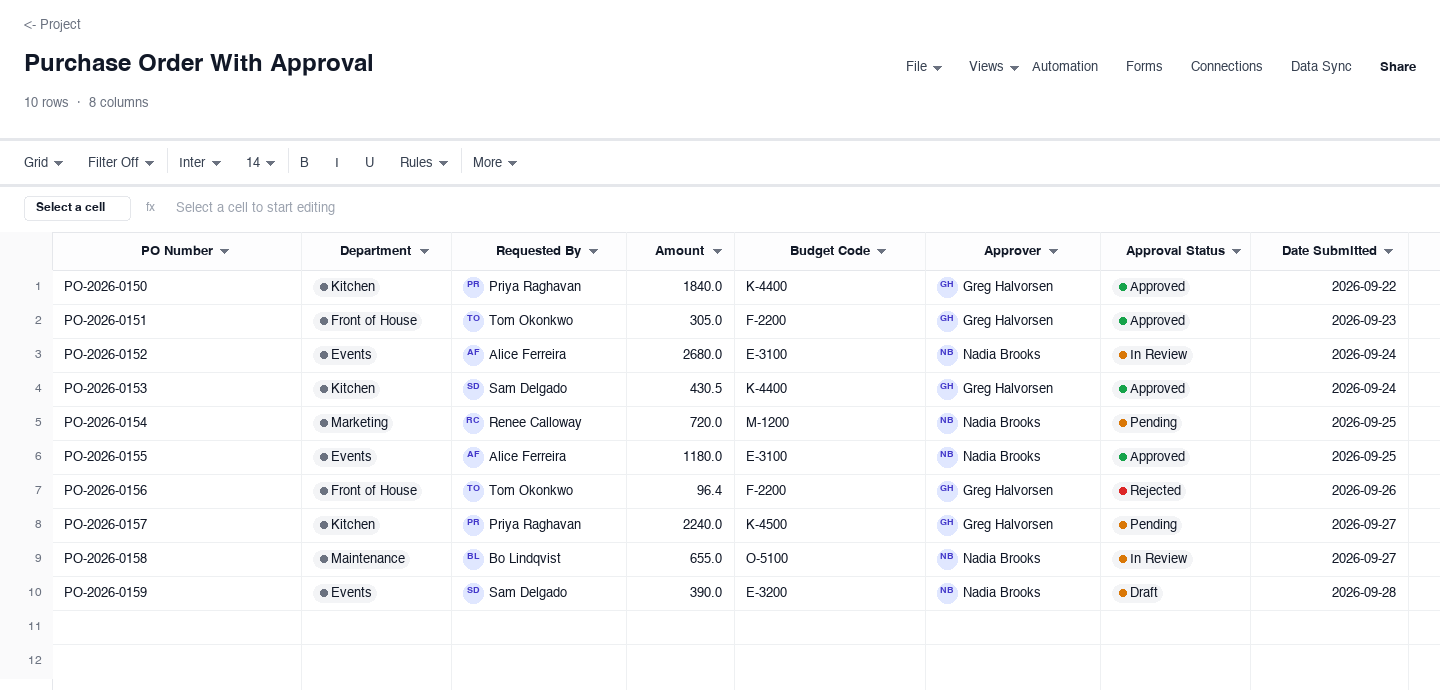Select amount cell 2680.0
The height and width of the screenshot is (690, 1440).
click(680, 354)
